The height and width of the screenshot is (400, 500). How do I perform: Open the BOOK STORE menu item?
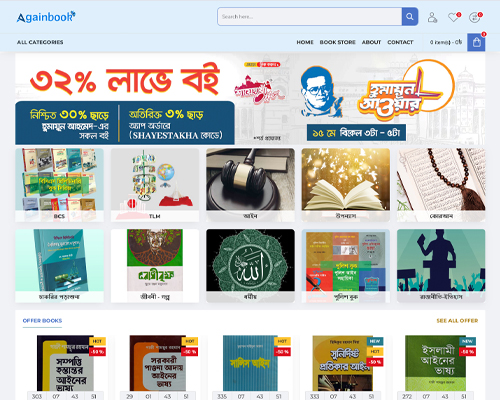(x=338, y=42)
